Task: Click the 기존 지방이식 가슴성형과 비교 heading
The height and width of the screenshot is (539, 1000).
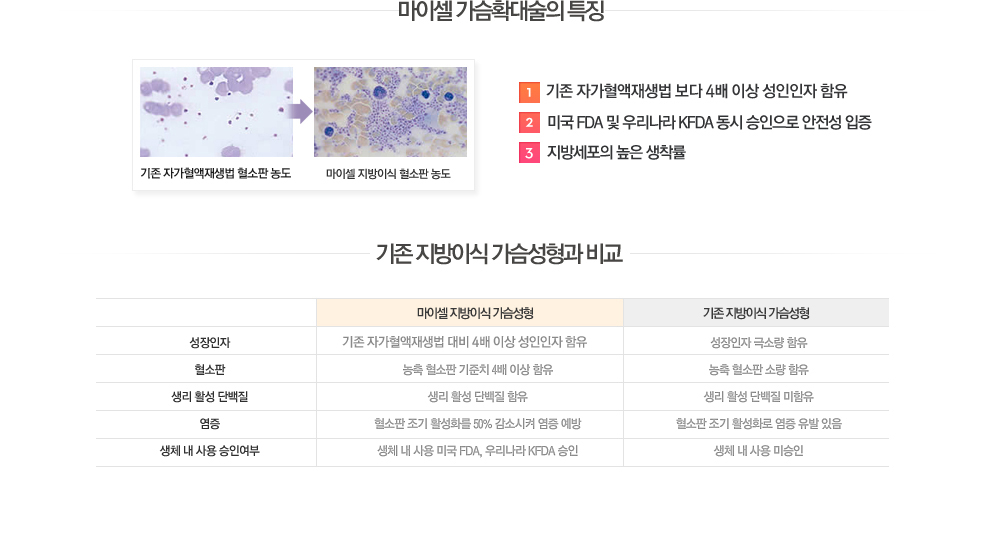Action: [x=499, y=253]
